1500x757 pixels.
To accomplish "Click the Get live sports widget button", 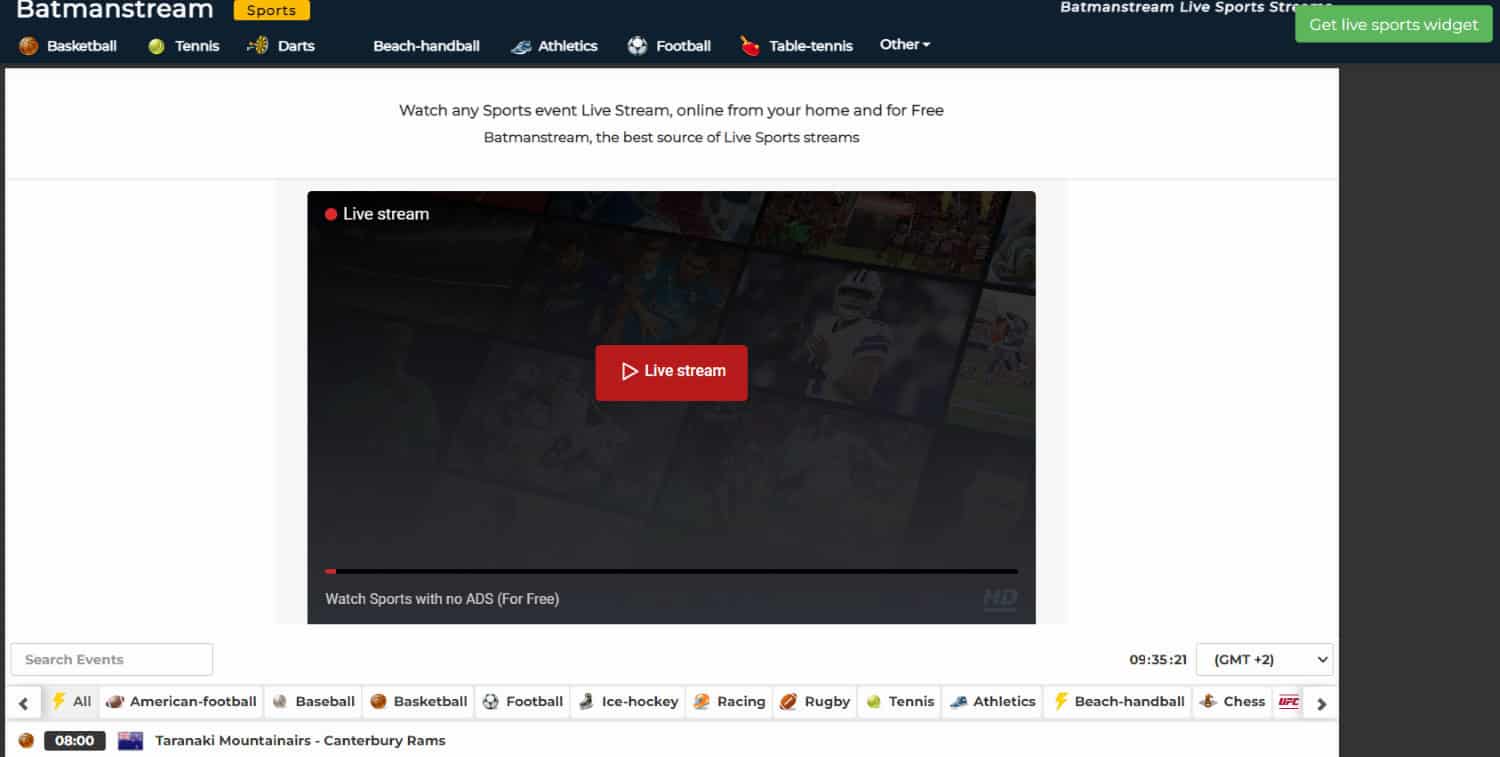I will [1393, 25].
